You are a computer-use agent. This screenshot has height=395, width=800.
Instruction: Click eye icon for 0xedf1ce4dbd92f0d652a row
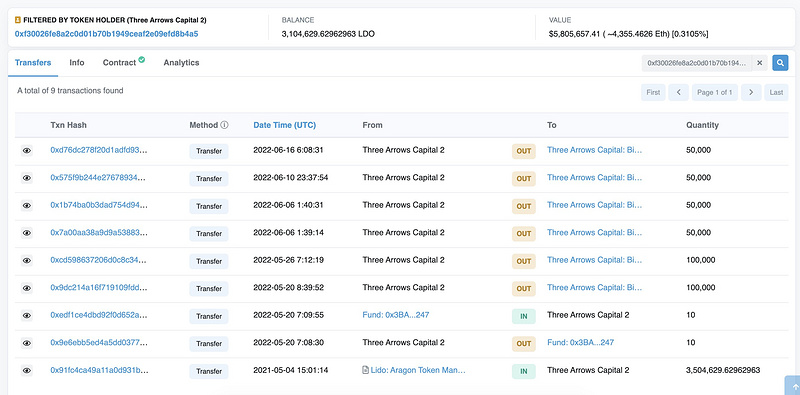pos(27,315)
